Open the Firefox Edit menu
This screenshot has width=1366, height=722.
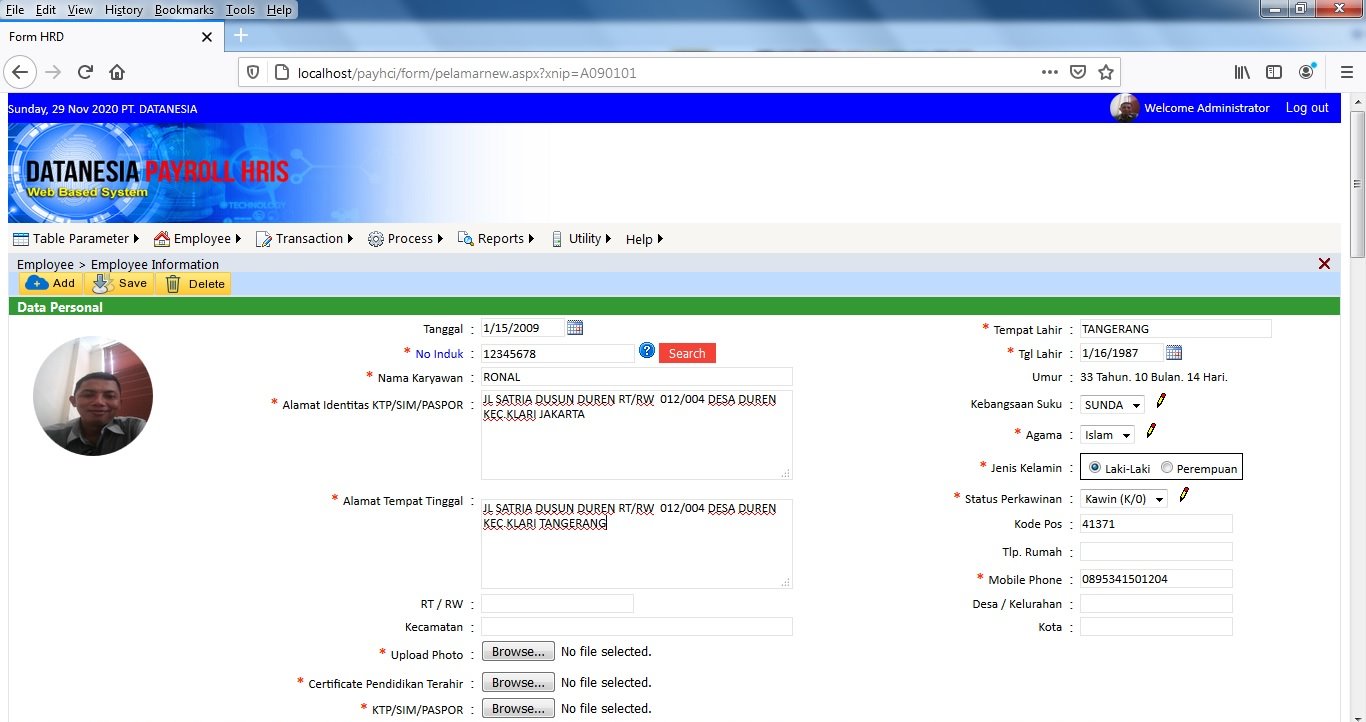(46, 10)
